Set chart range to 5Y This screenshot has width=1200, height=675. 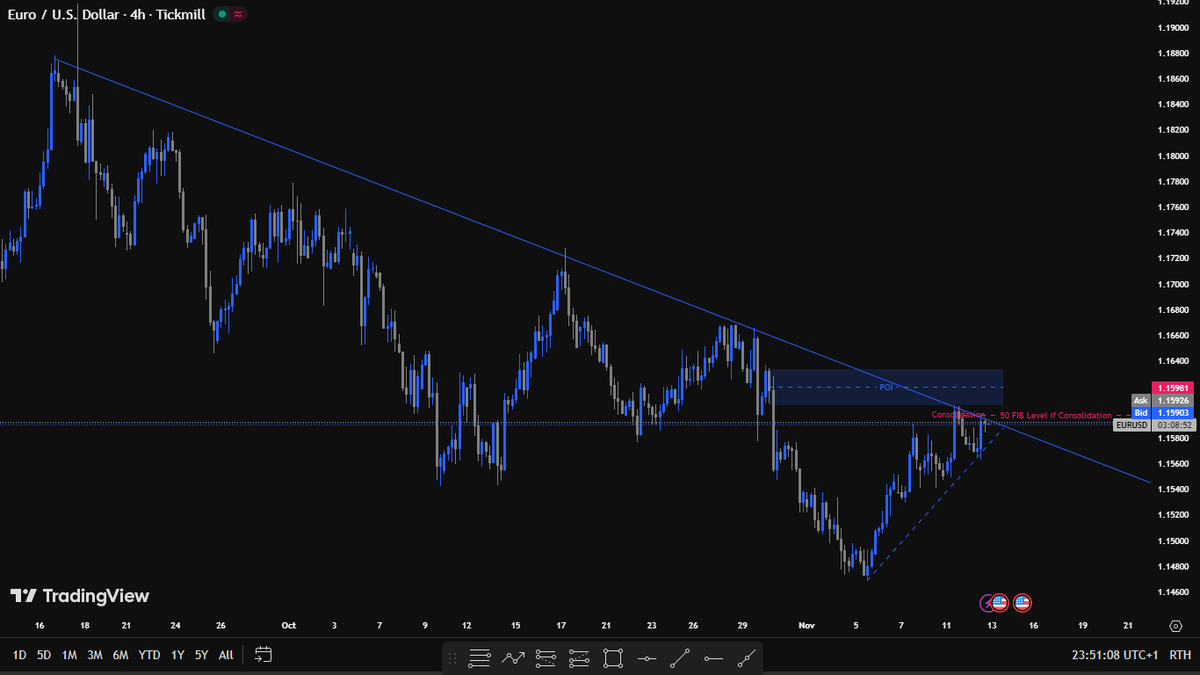point(201,655)
